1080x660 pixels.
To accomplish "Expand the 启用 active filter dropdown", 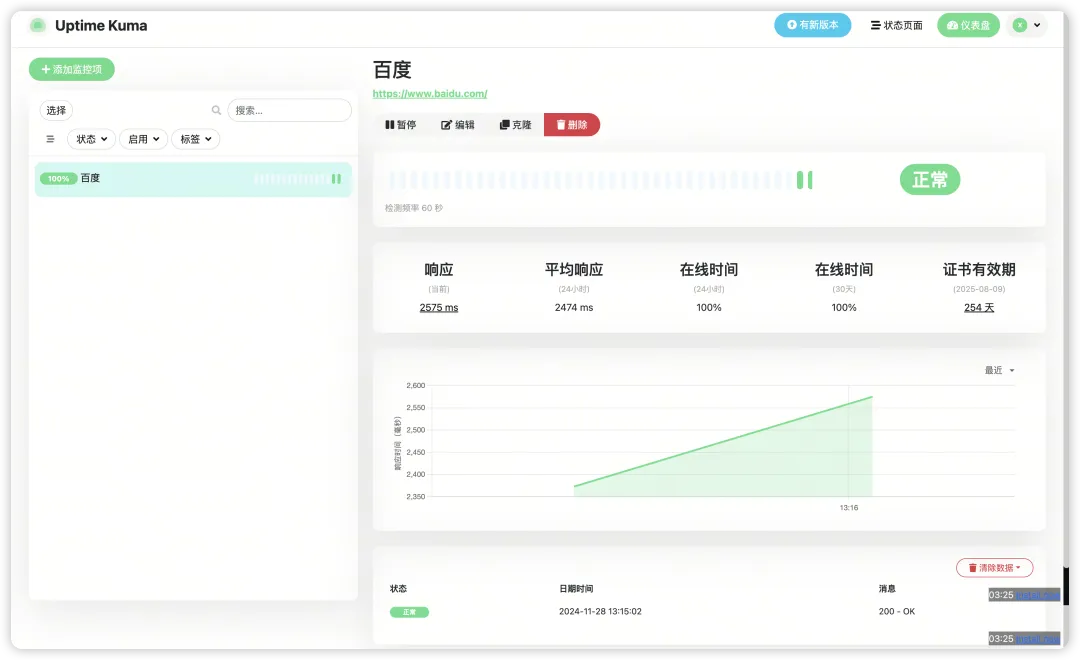I will 143,139.
